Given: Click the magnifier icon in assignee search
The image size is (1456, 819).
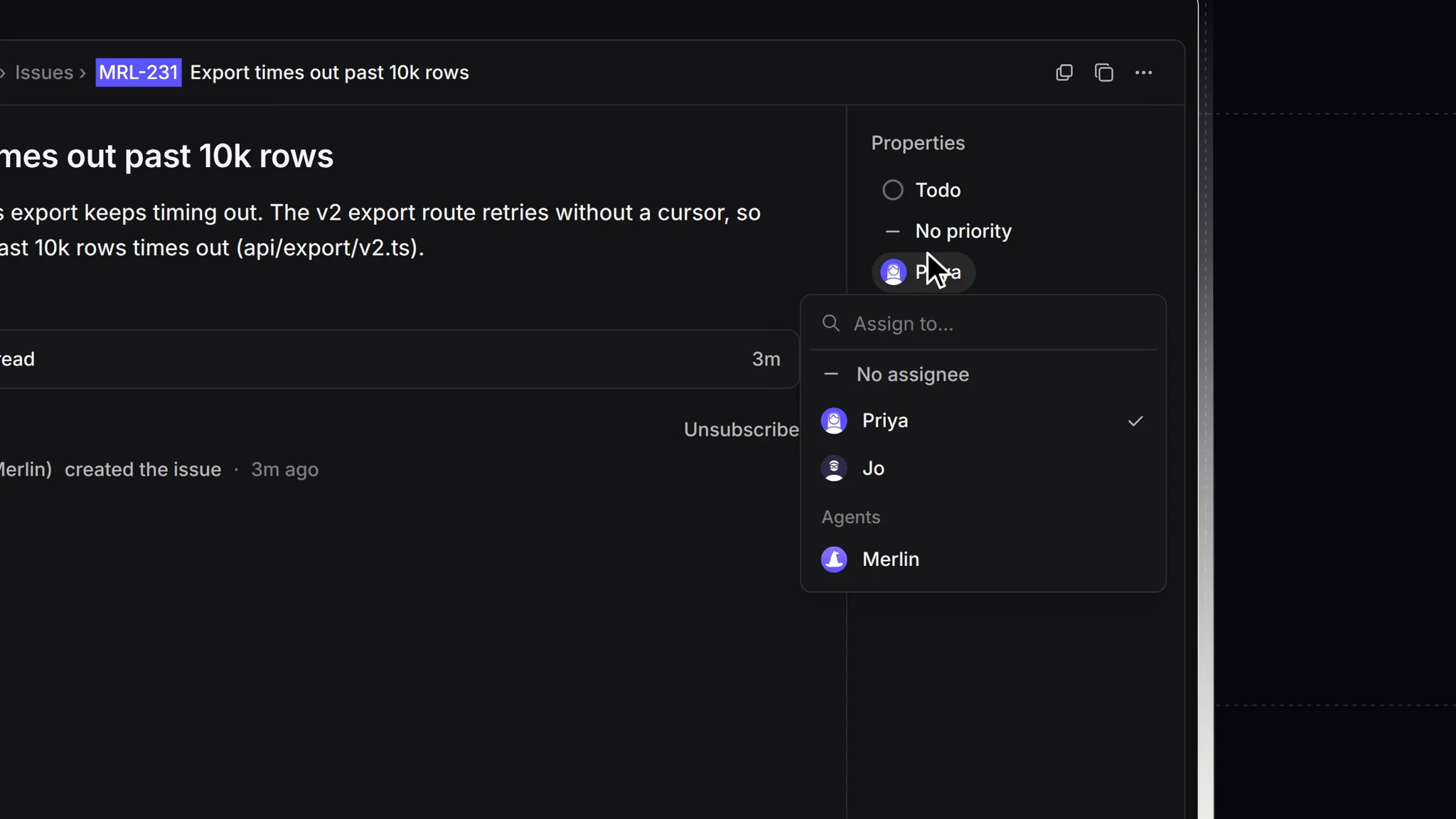Looking at the screenshot, I should [x=831, y=323].
